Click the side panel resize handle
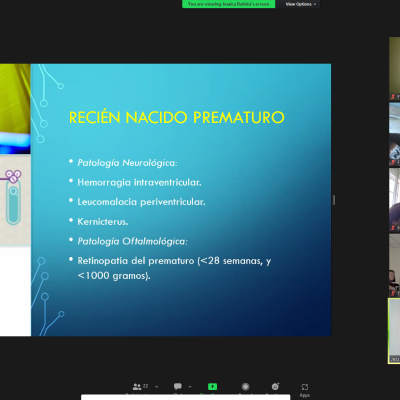 pos(334,200)
